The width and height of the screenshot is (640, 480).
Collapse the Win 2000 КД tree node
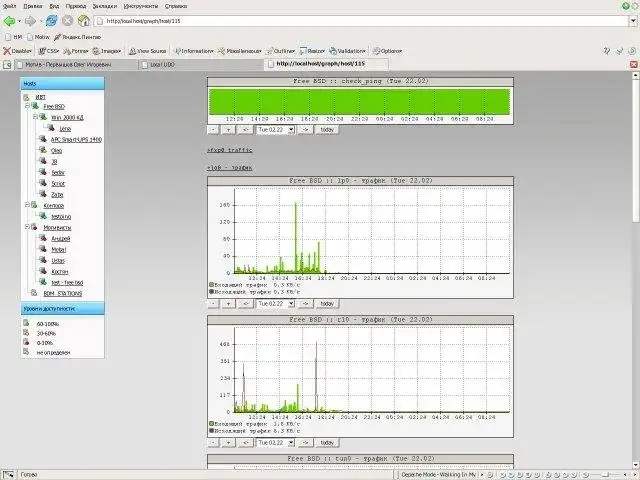pos(35,117)
